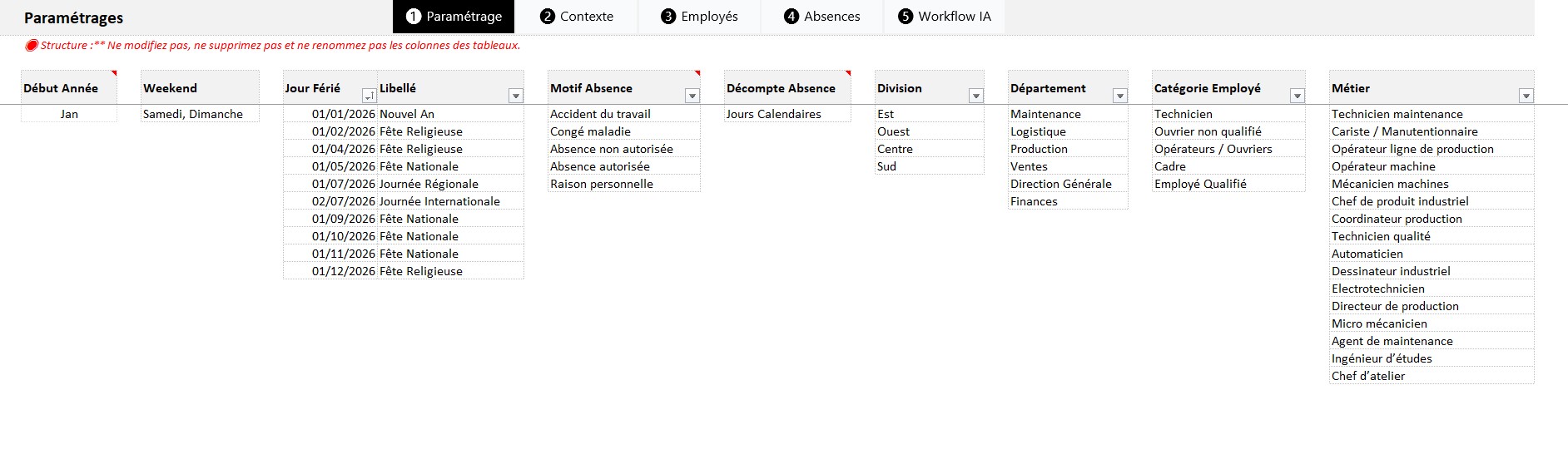Select the Logistique department cell
Image resolution: width=1568 pixels, height=469 pixels.
pyautogui.click(x=1068, y=131)
